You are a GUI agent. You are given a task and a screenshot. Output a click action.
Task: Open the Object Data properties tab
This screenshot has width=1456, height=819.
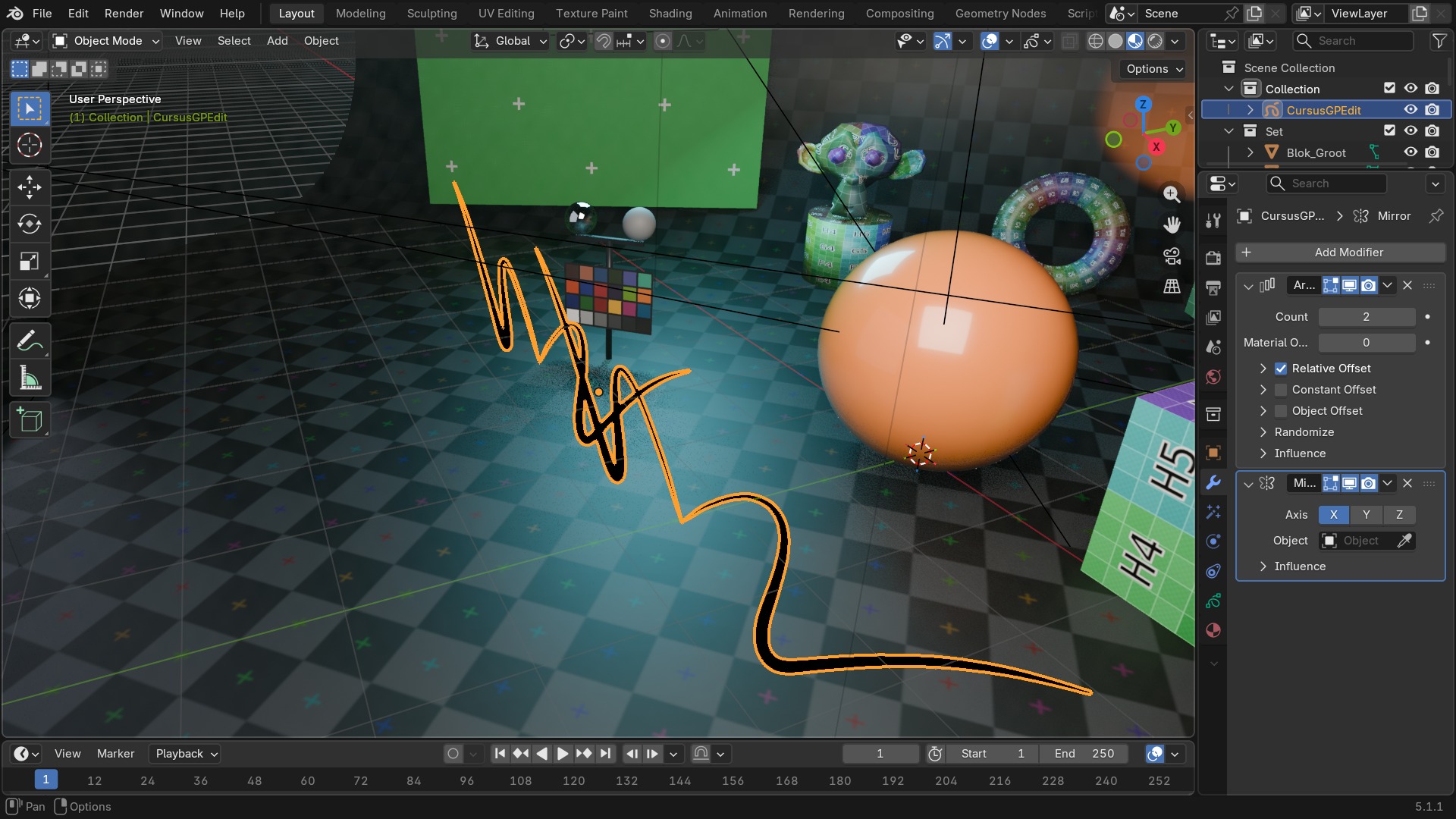(x=1213, y=601)
